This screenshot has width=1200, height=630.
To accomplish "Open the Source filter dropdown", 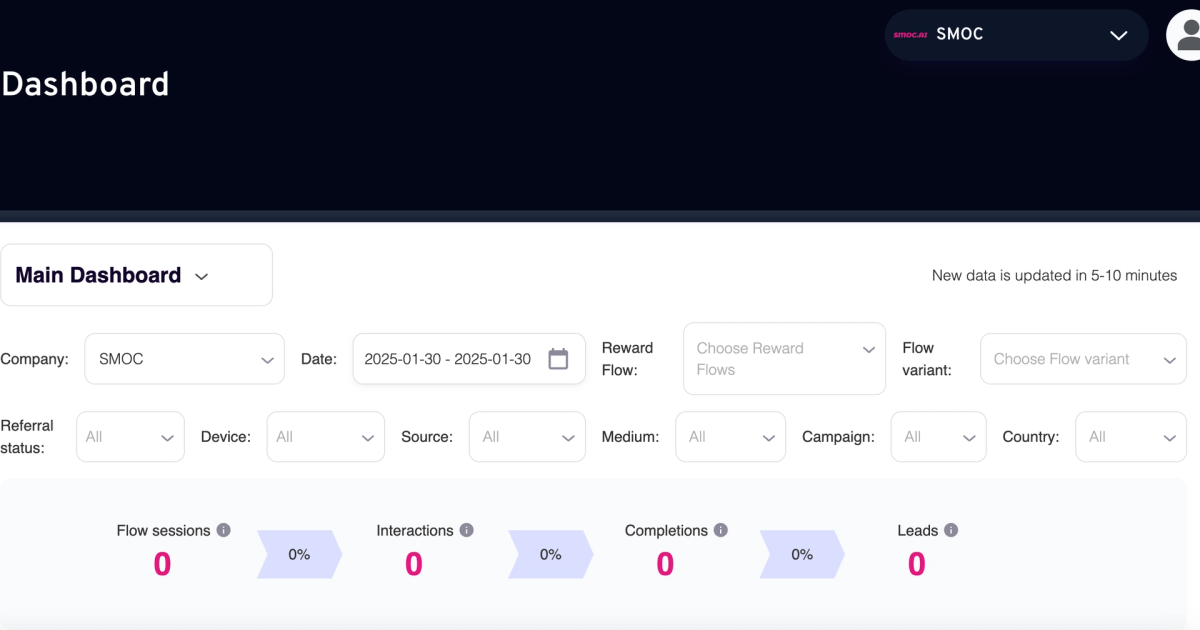I will [527, 436].
